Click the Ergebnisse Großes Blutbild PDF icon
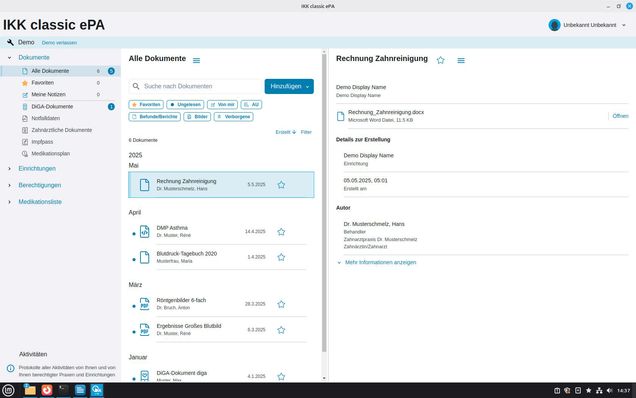 [x=144, y=329]
